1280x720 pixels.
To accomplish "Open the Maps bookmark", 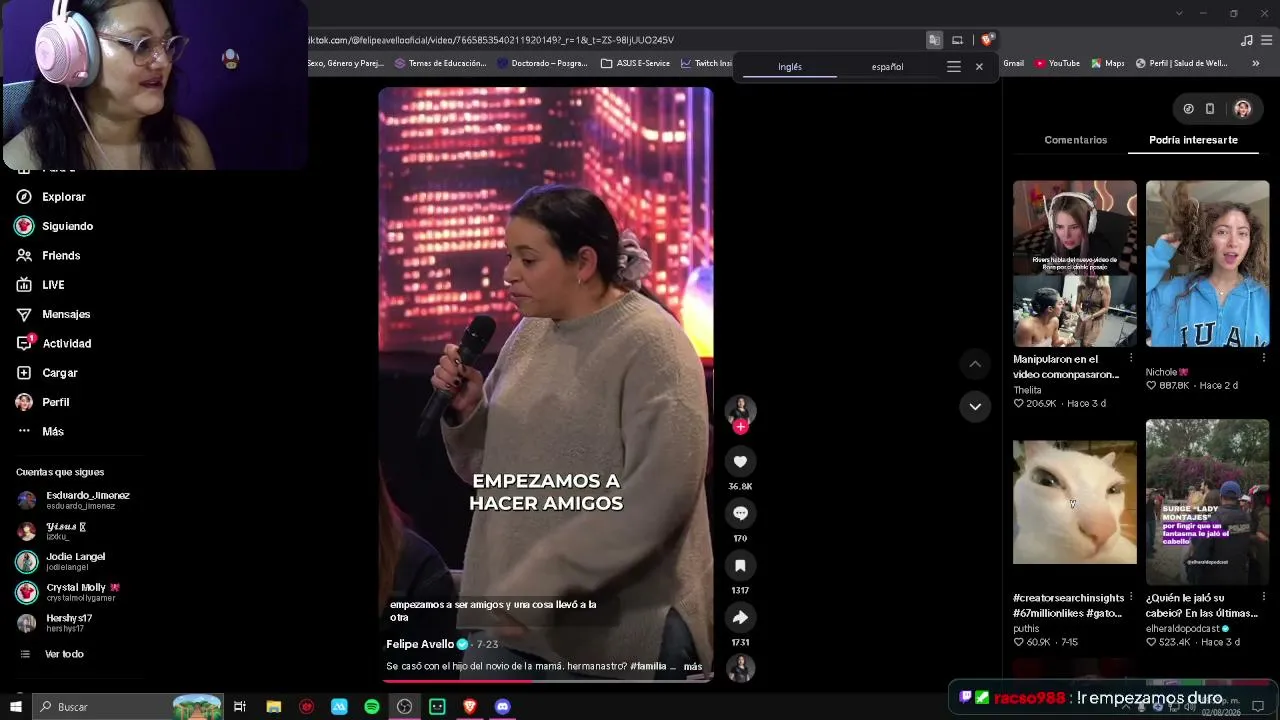I will 1107,63.
